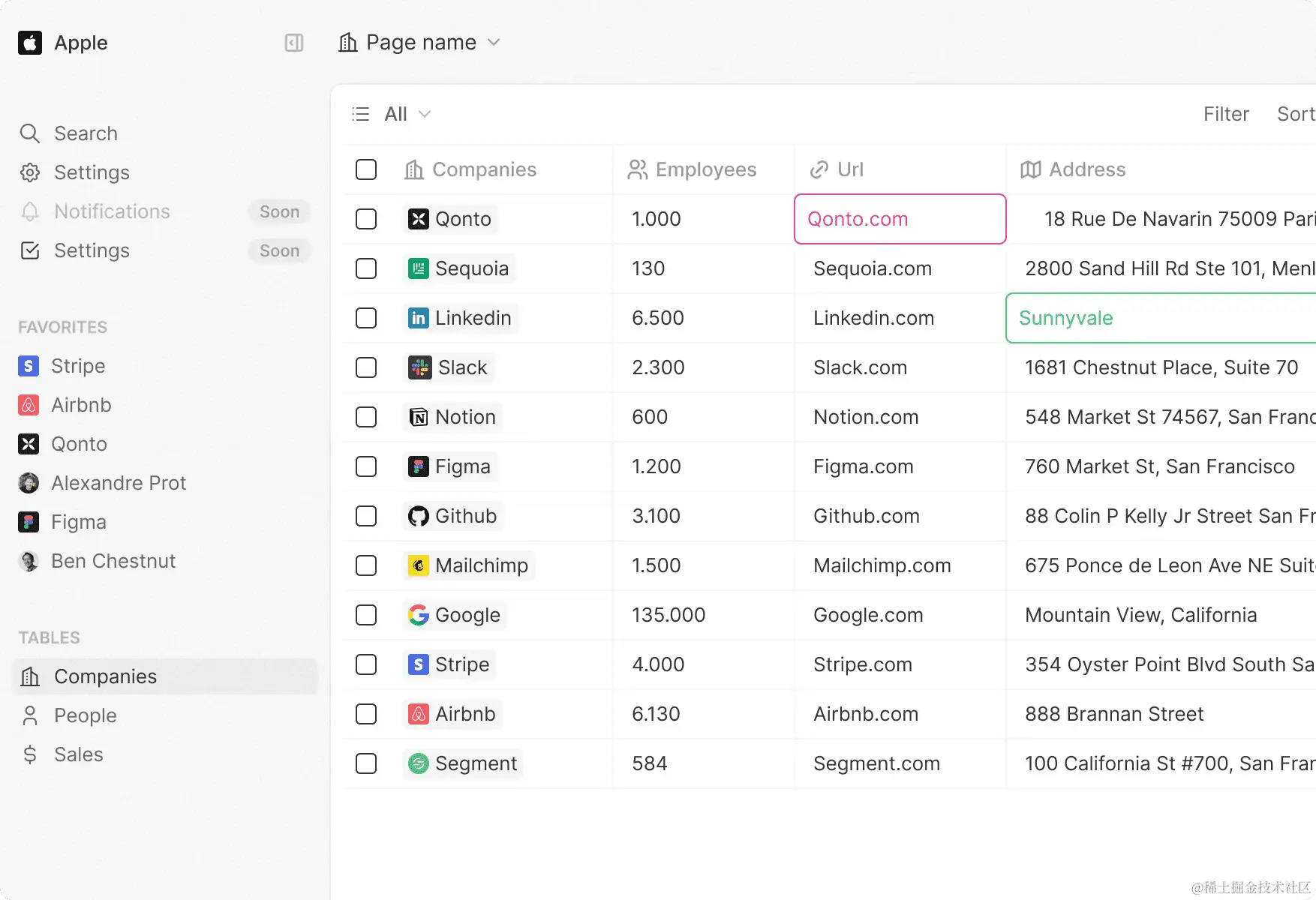Click the Qonto logo in the table row
This screenshot has height=900, width=1316.
pyautogui.click(x=419, y=219)
